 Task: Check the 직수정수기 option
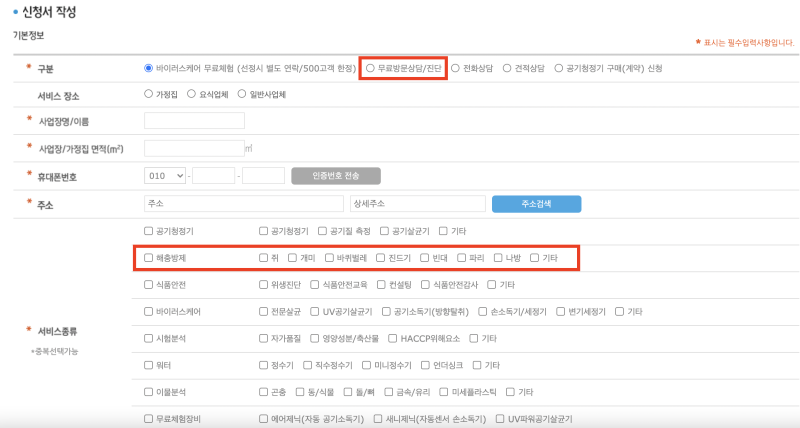(x=308, y=365)
